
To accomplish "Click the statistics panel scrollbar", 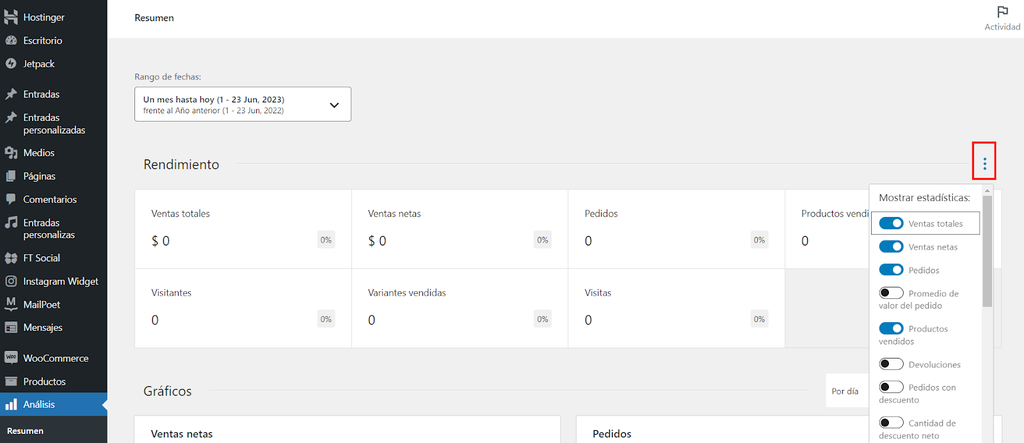I will coord(987,250).
